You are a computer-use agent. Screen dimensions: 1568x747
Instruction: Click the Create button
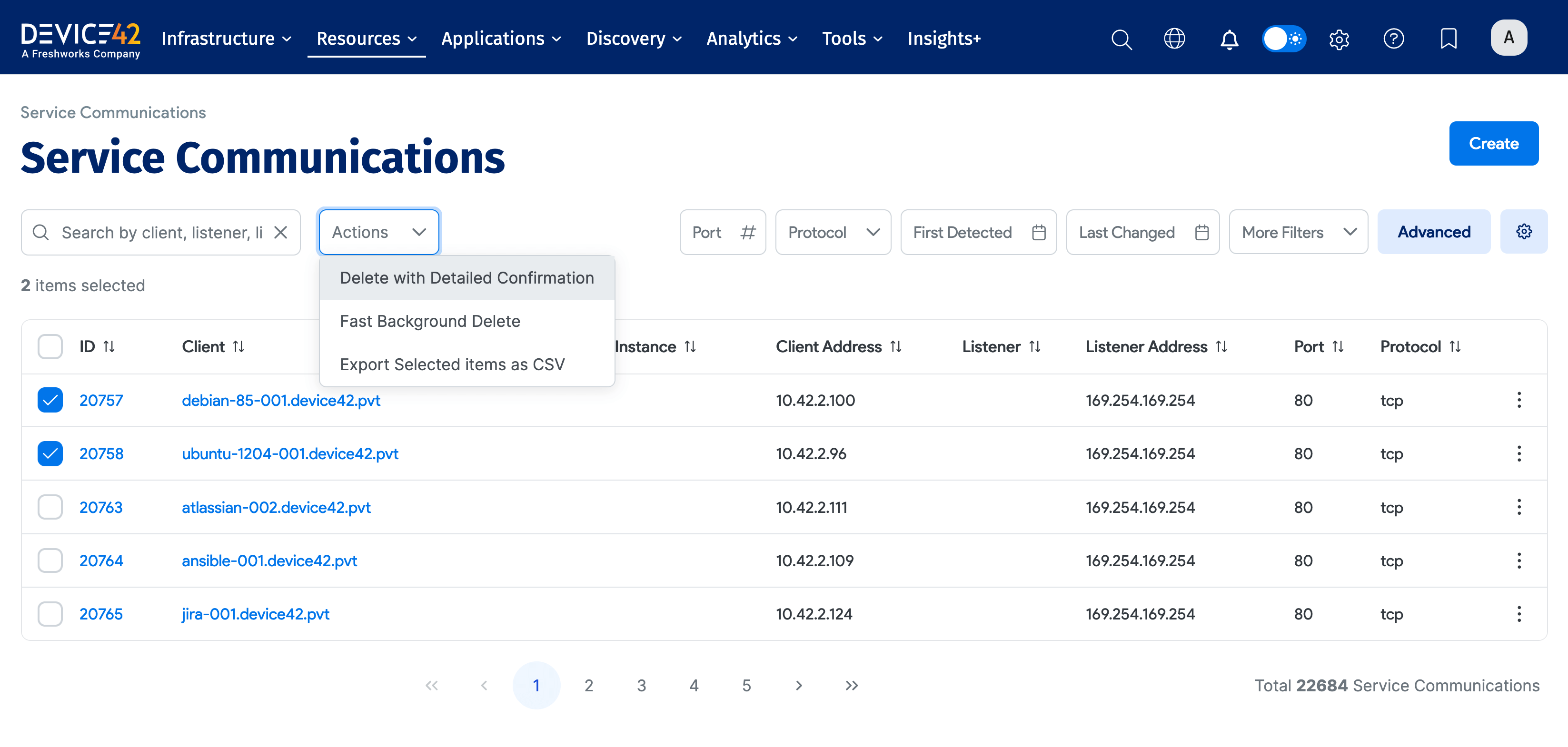tap(1494, 144)
